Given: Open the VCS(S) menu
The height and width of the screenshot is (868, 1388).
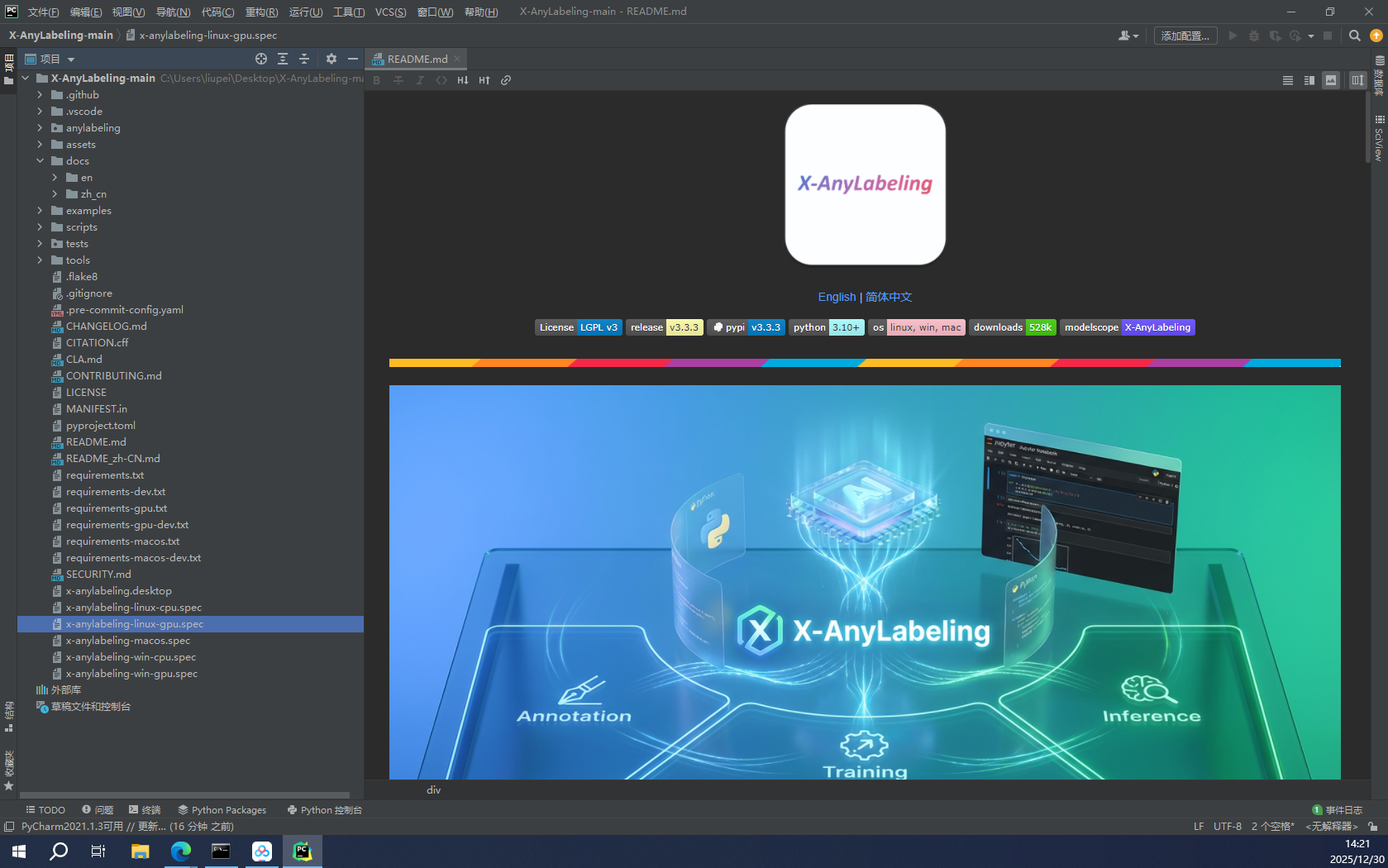Looking at the screenshot, I should 390,12.
